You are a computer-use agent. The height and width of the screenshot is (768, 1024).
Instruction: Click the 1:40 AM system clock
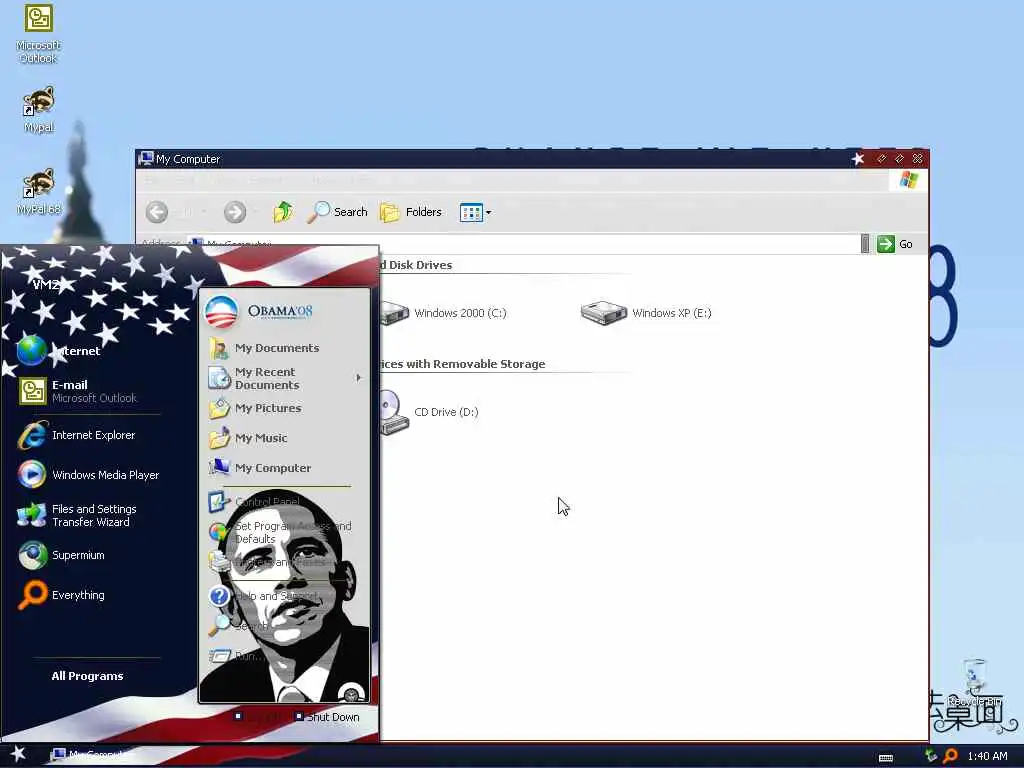click(x=987, y=756)
